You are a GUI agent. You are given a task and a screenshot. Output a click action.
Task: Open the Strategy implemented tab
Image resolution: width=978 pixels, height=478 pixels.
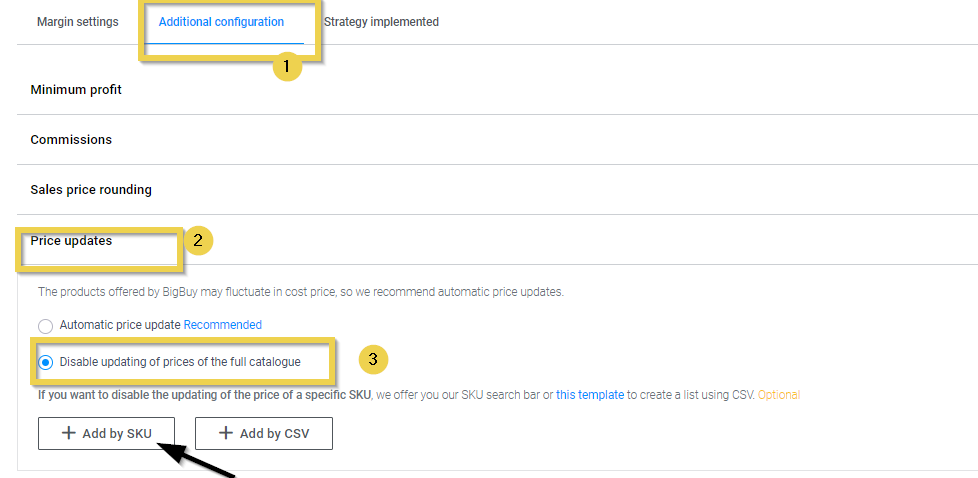[x=381, y=22]
